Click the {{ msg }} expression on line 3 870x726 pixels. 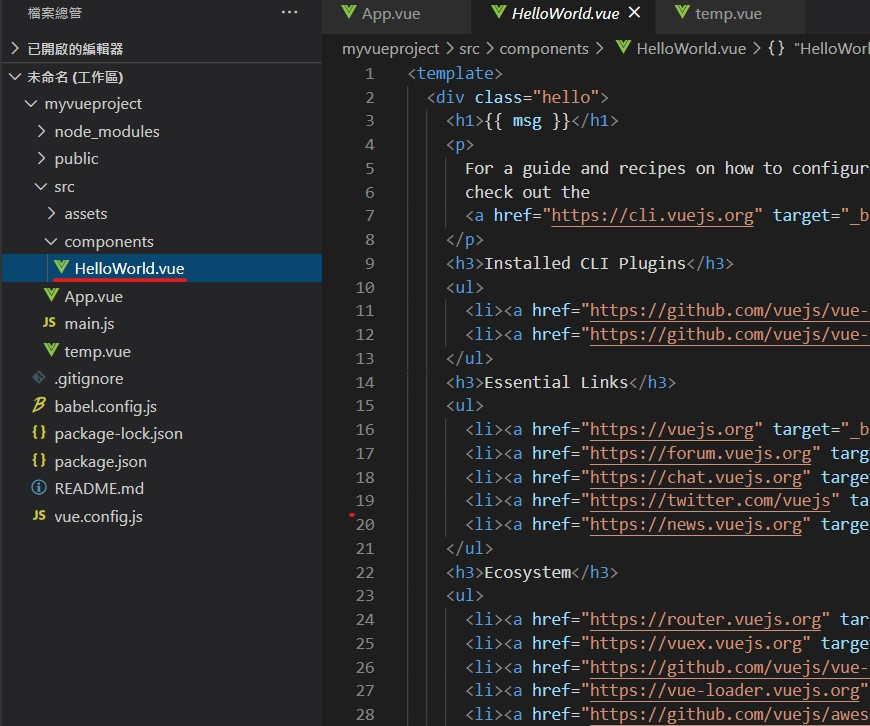point(528,120)
